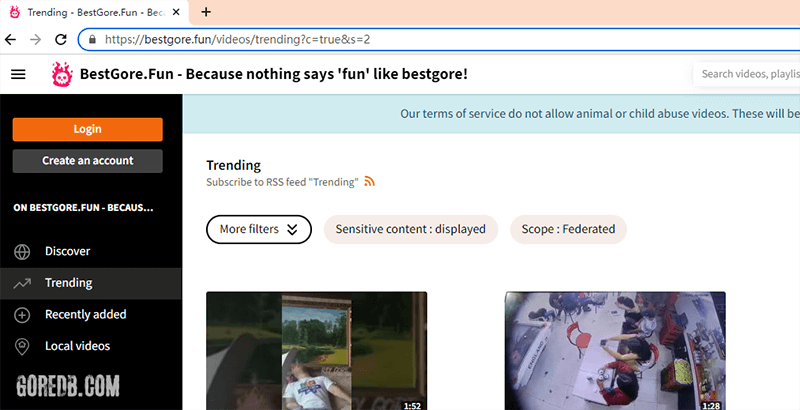Select Trending in the sidebar menu
The width and height of the screenshot is (800, 410).
click(91, 283)
